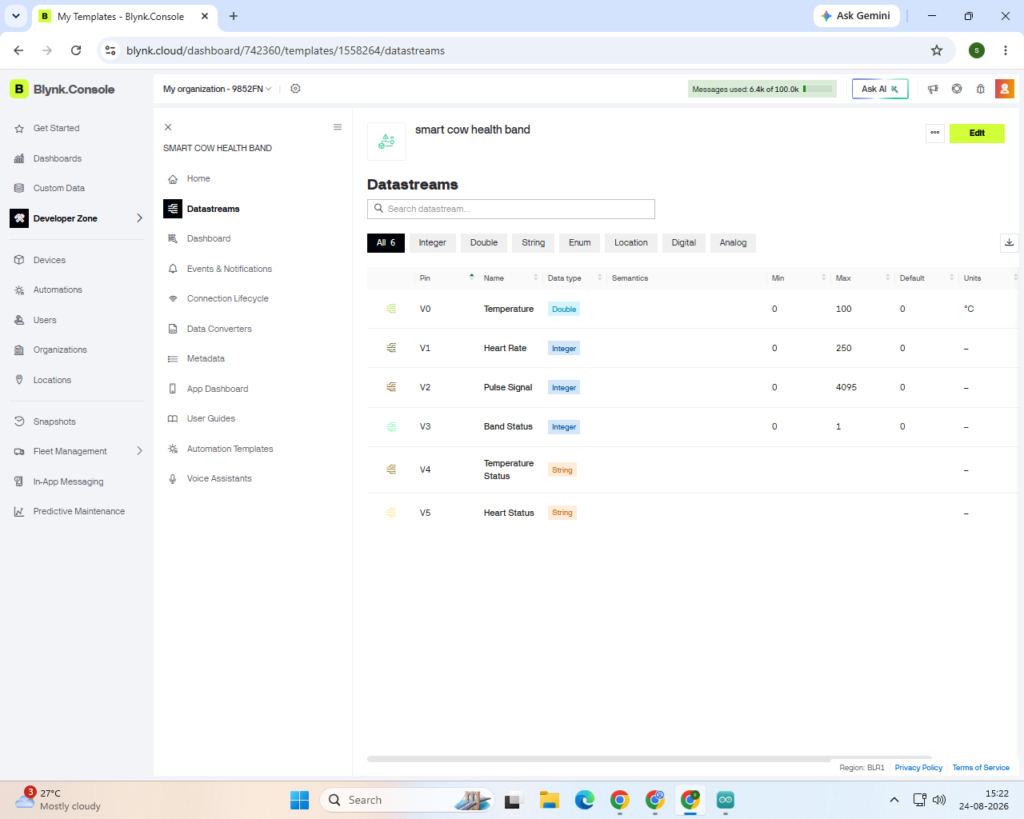Open Events & Notifications section

coord(229,269)
